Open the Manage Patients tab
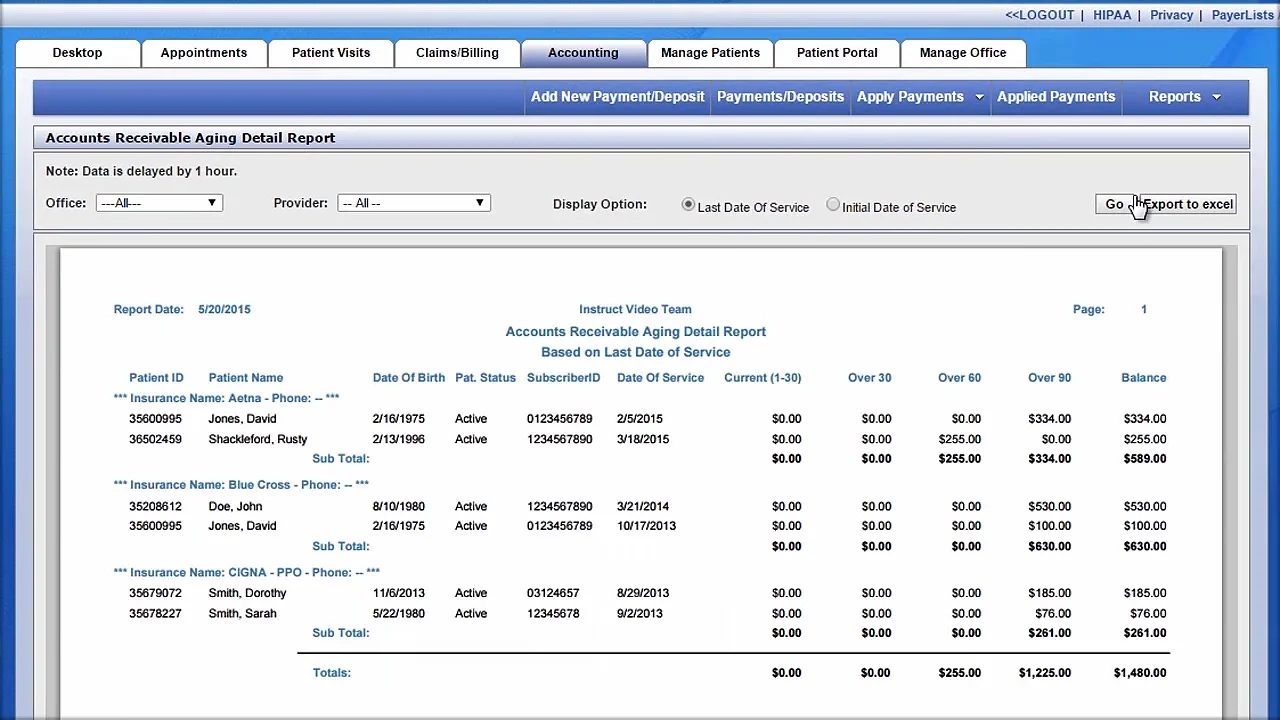Viewport: 1280px width, 720px height. [710, 53]
